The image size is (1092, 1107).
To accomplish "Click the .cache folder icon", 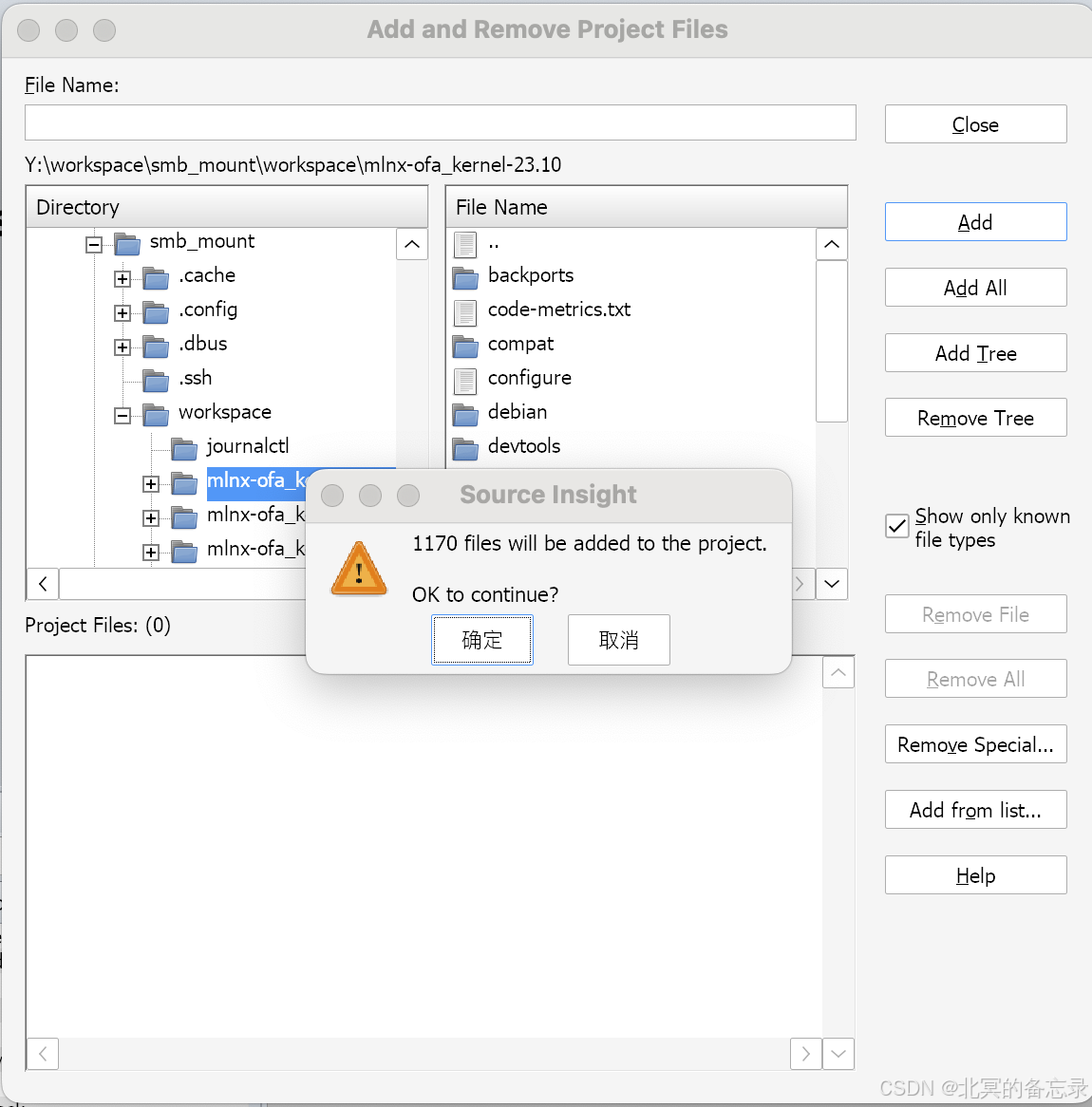I will pos(156,278).
